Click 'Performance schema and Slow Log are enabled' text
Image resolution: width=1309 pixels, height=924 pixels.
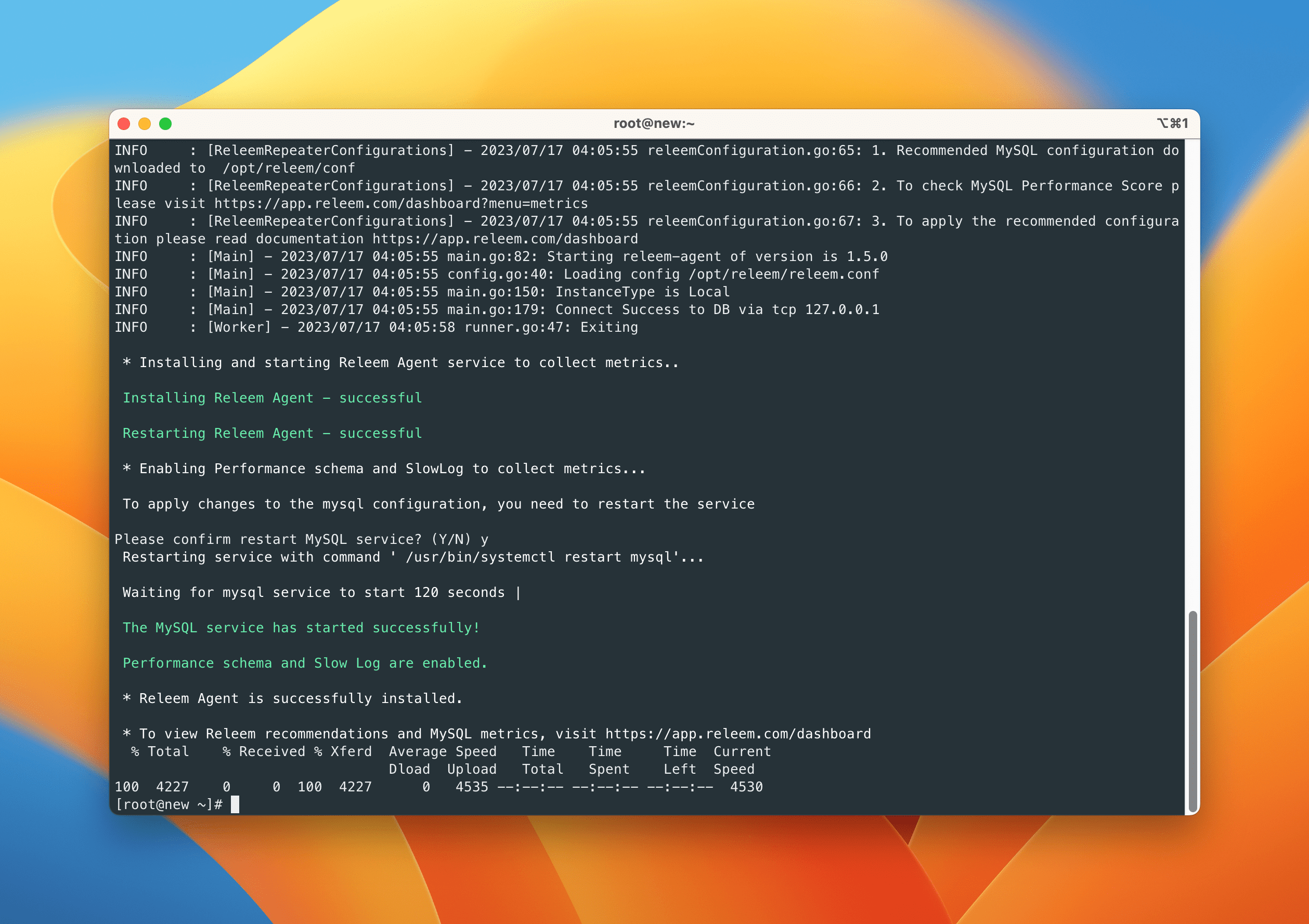pyautogui.click(x=305, y=663)
